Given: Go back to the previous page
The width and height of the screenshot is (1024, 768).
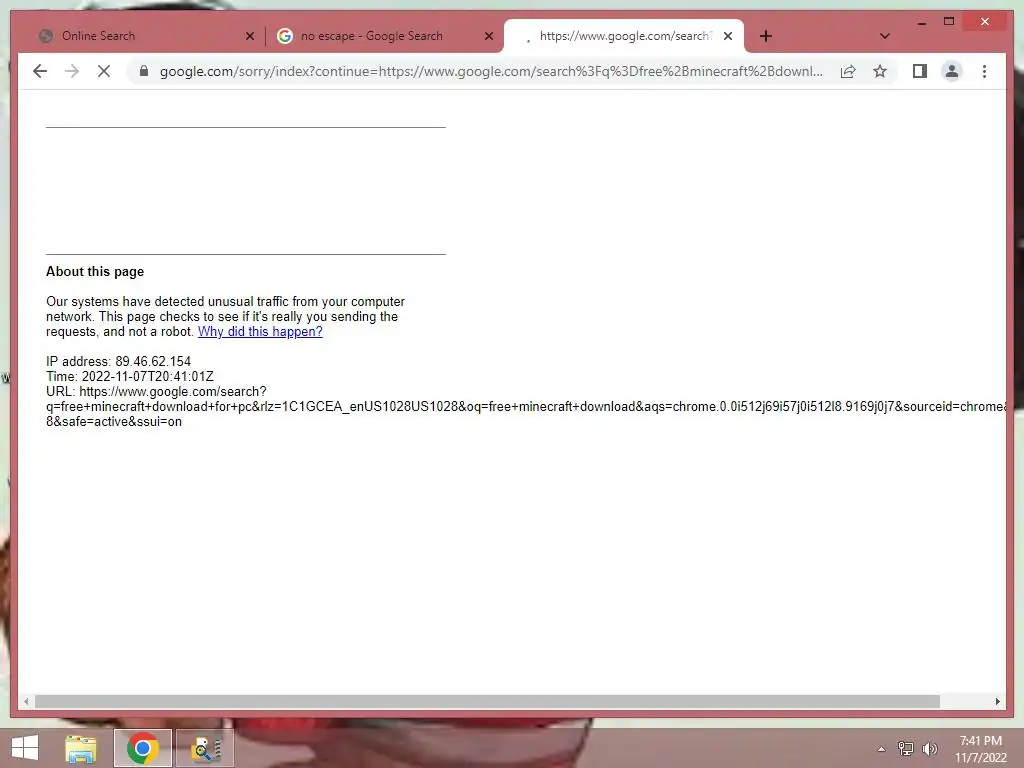Looking at the screenshot, I should coord(40,71).
